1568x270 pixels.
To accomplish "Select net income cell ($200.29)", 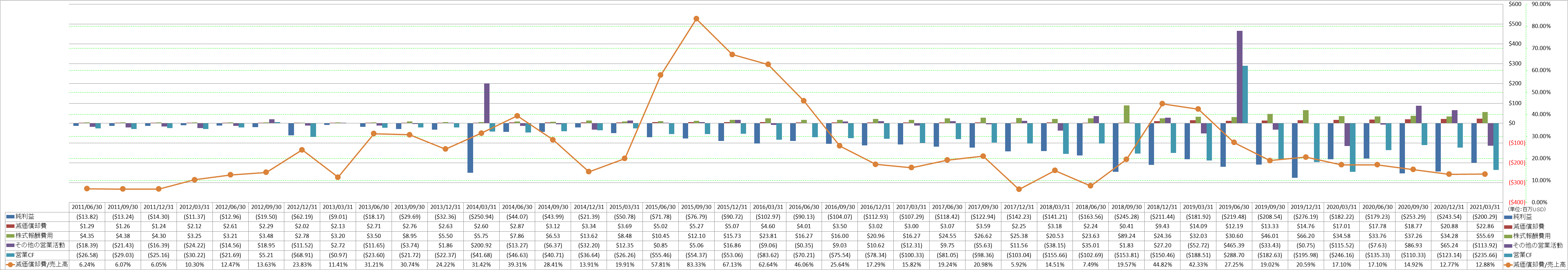I will [1484, 217].
